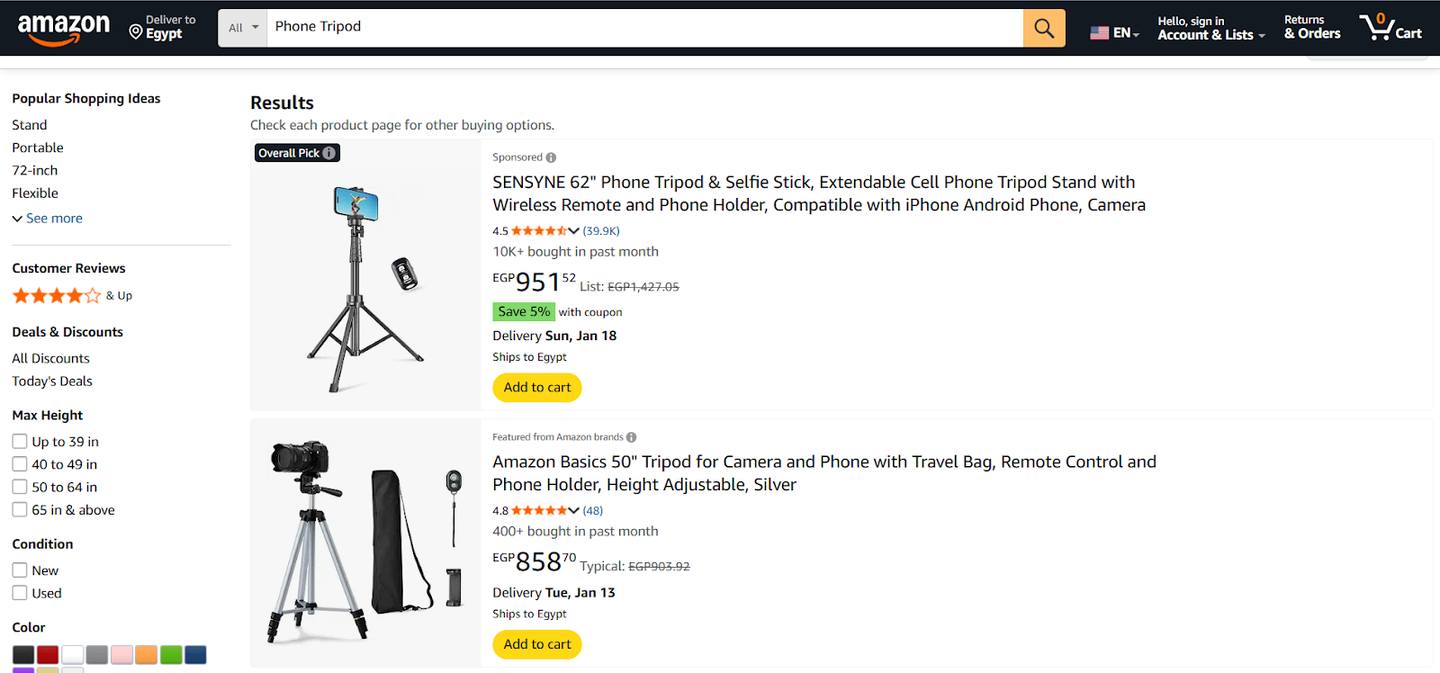The height and width of the screenshot is (673, 1440).
Task: Click the Deliver to Egypt location pin
Action: (136, 33)
